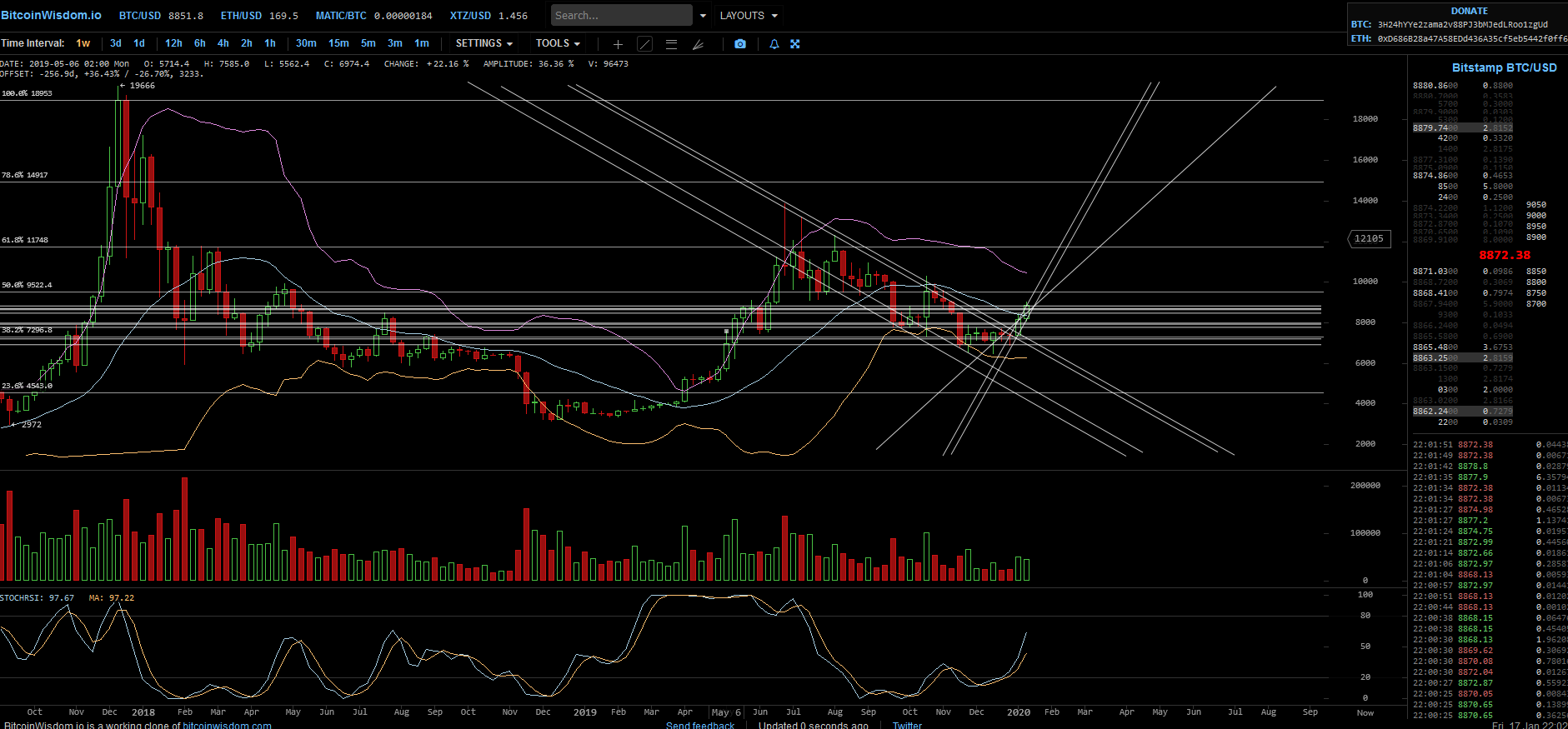The height and width of the screenshot is (729, 1568).
Task: Click the Bitstamp BTC/USD title
Action: pos(1504,67)
